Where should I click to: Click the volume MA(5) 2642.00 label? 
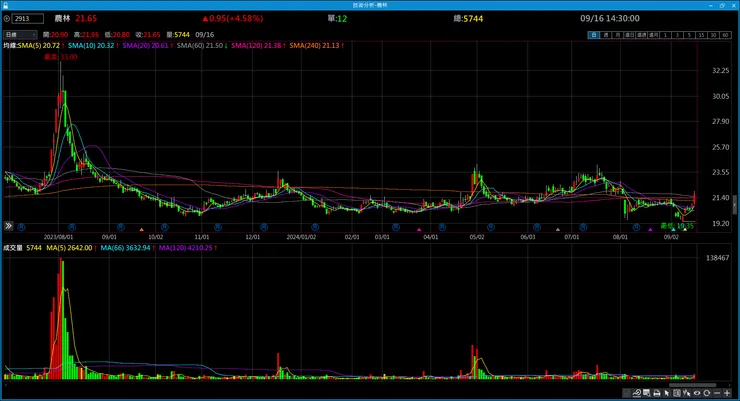(69, 248)
